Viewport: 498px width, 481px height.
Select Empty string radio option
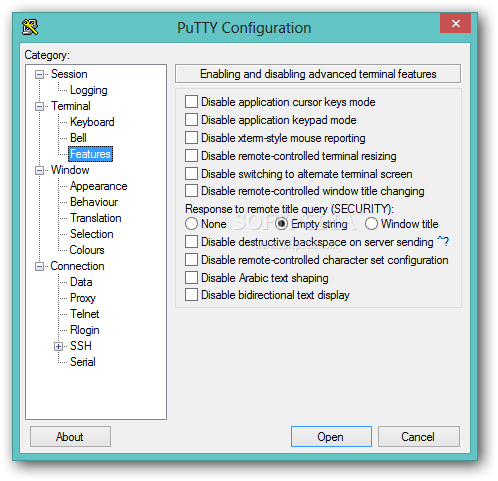tap(281, 224)
